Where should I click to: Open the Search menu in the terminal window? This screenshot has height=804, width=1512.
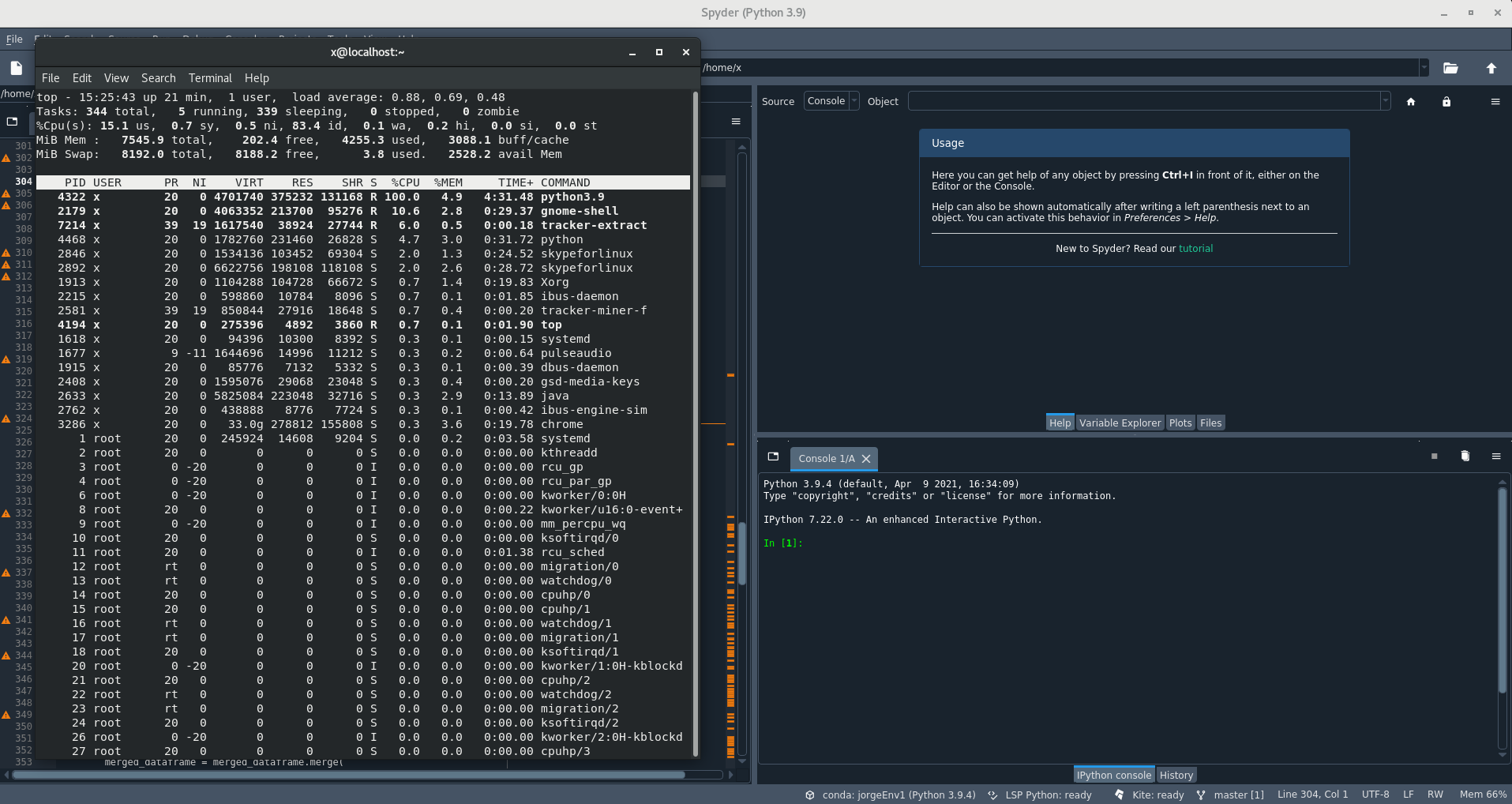158,78
